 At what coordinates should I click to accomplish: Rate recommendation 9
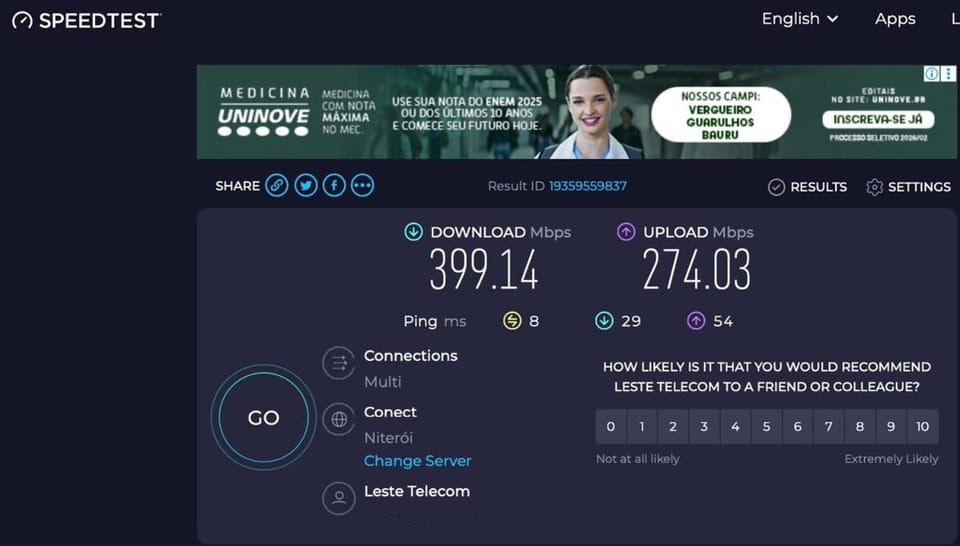tap(891, 427)
